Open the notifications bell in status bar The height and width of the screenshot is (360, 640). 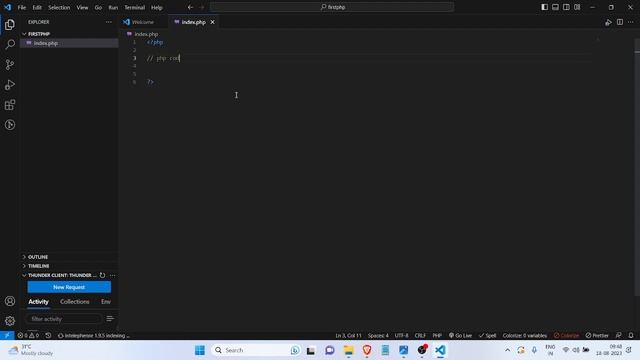(631, 336)
